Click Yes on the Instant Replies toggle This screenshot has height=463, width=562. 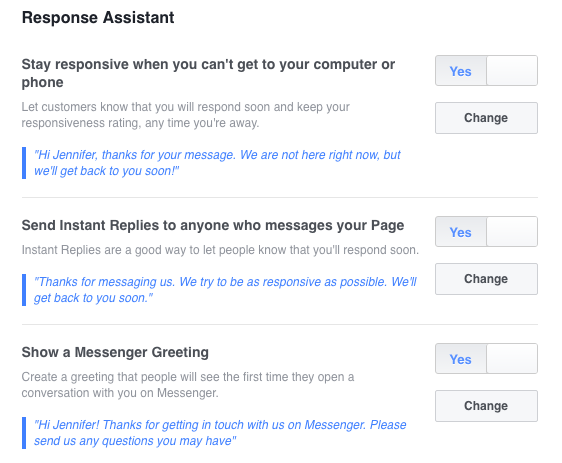pos(461,232)
